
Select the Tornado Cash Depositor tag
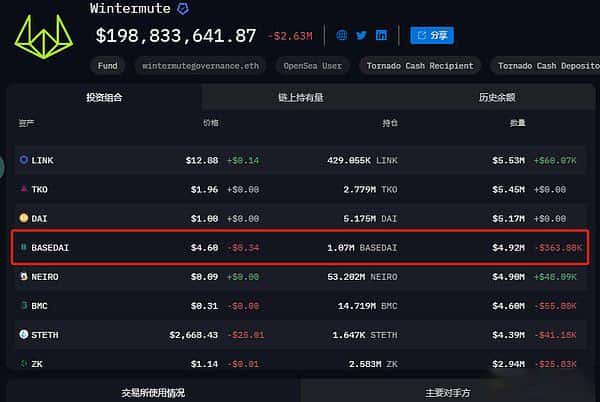(546, 66)
